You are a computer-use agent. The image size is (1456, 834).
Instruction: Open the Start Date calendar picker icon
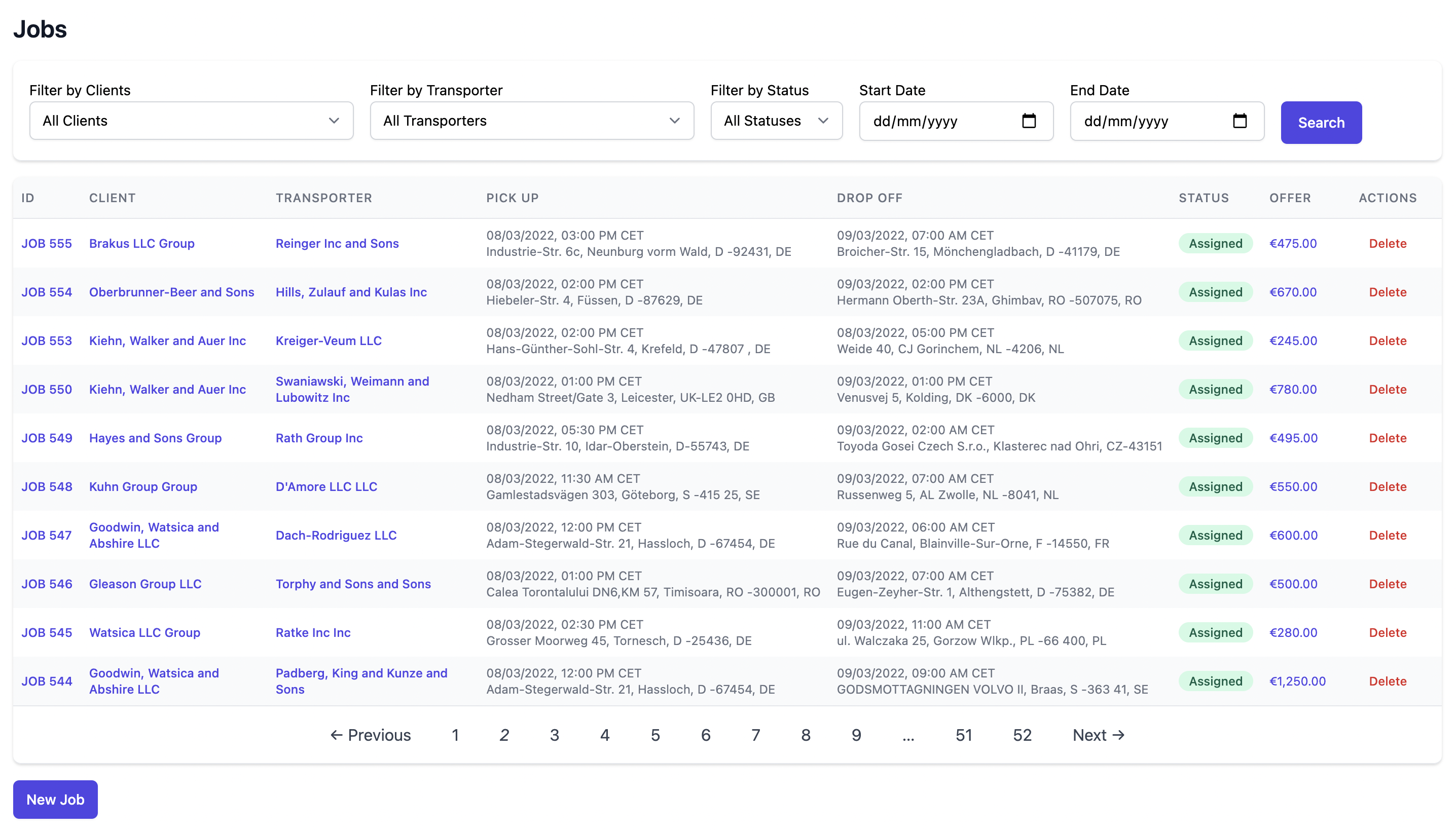click(1029, 121)
